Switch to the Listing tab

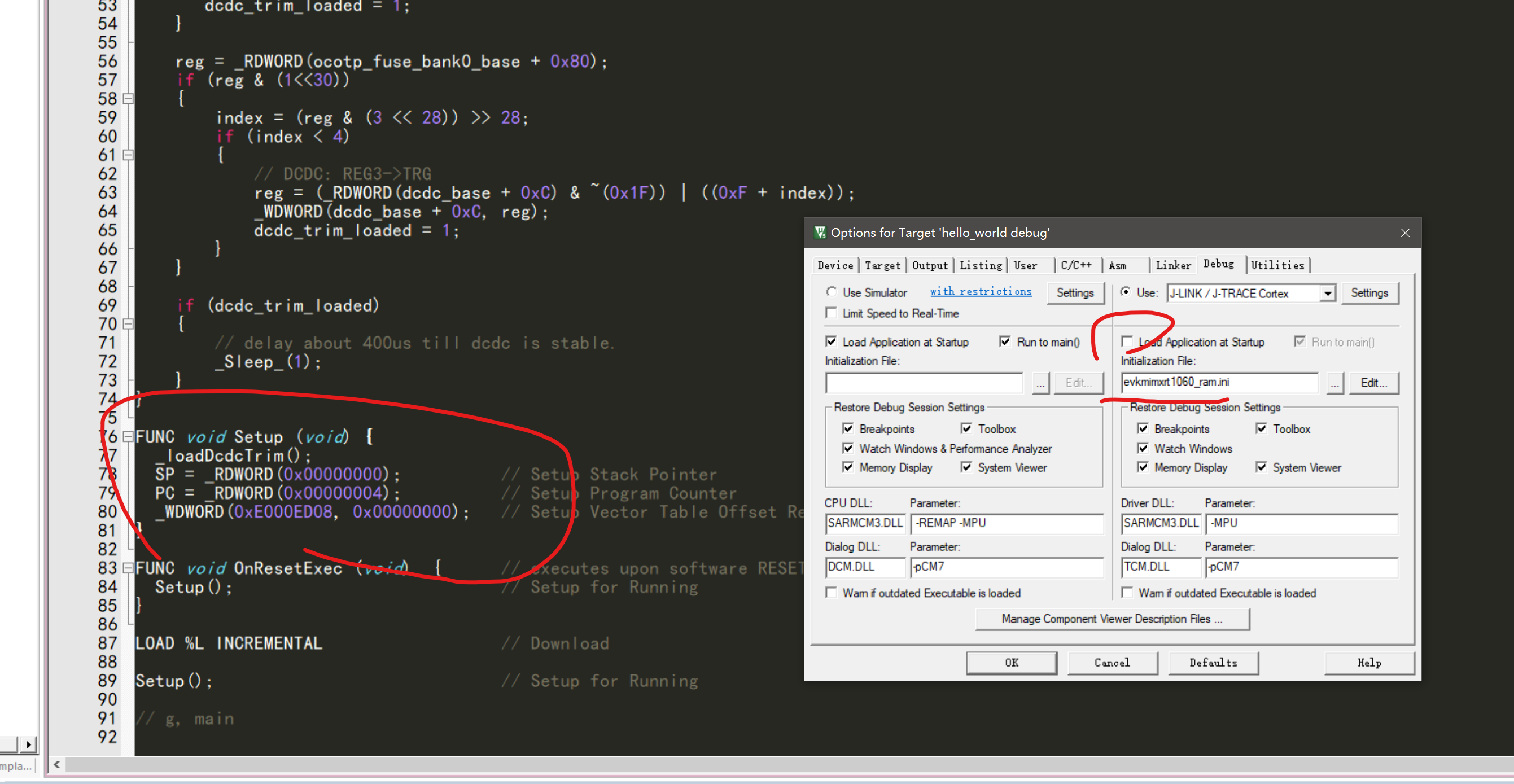click(981, 266)
